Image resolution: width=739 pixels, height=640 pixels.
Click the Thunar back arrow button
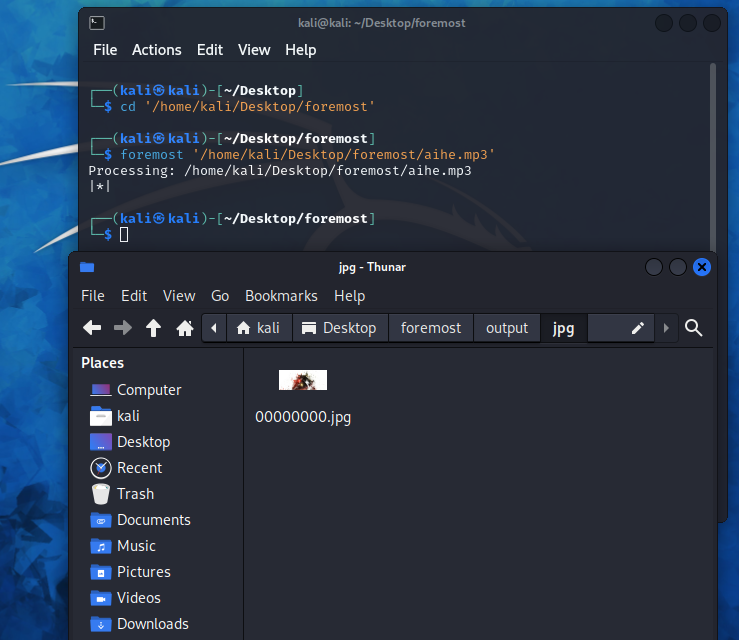pyautogui.click(x=92, y=328)
